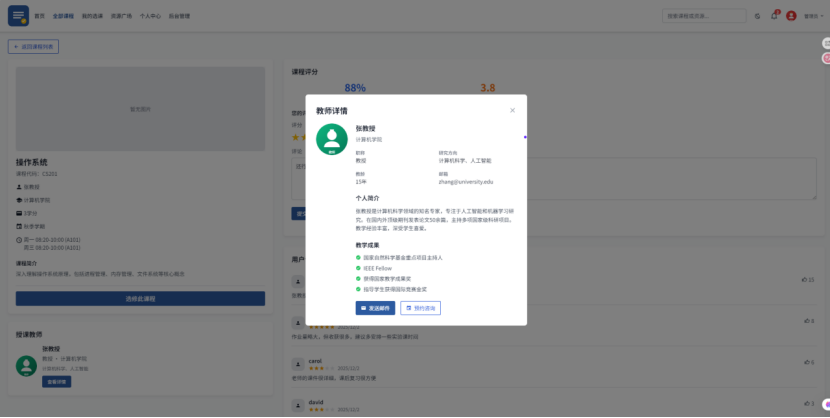Click 张教授's avatar in 授课教师 card
This screenshot has width=830, height=418.
point(26,366)
